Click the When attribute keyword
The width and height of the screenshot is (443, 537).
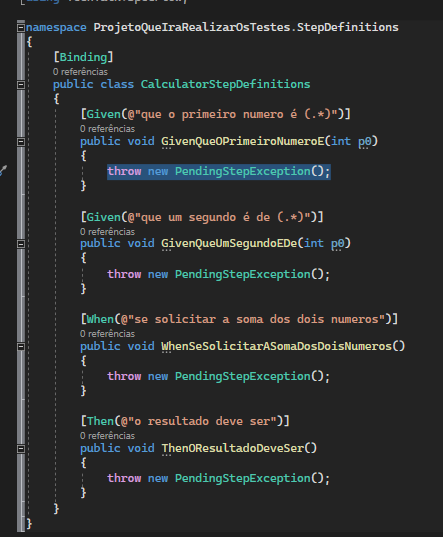point(100,319)
